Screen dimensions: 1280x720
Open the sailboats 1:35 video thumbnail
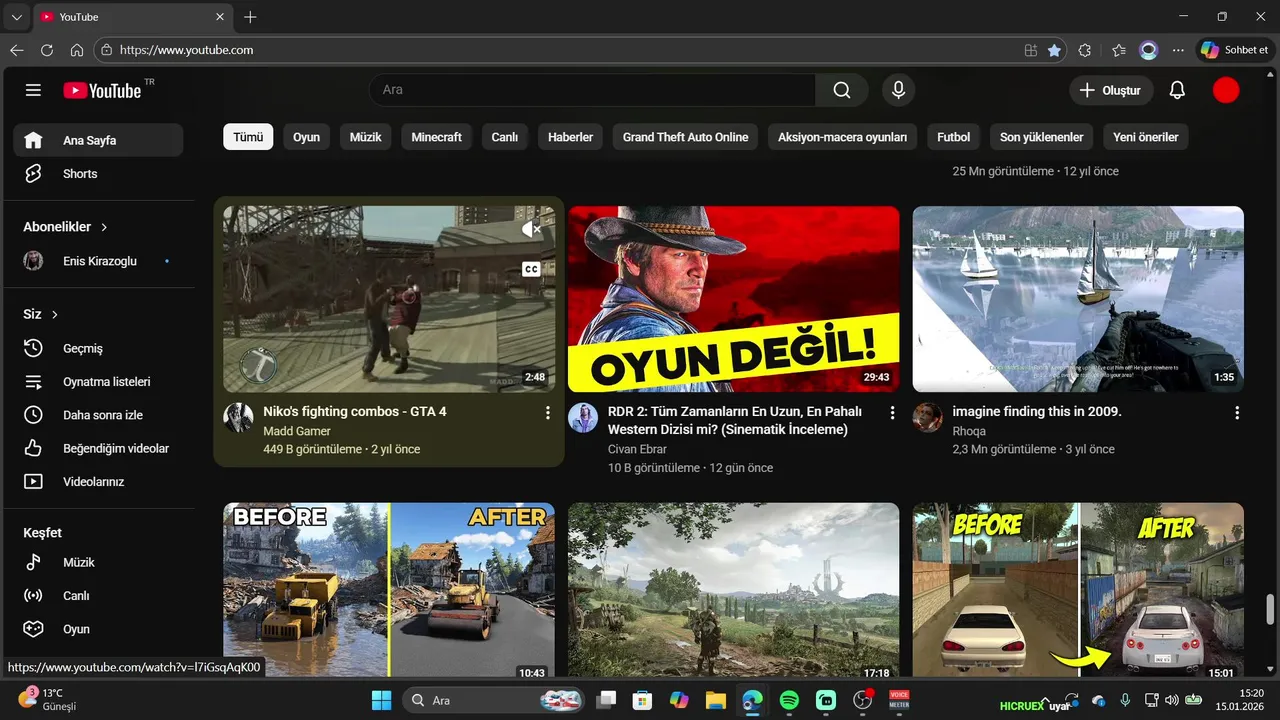point(1078,299)
